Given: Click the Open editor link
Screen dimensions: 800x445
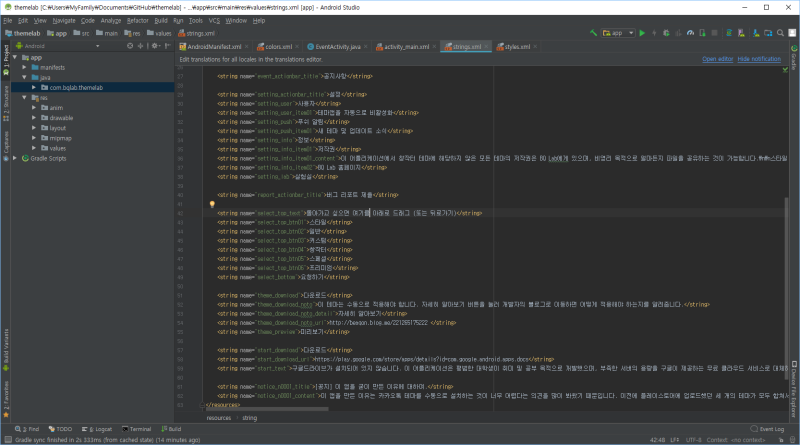Looking at the screenshot, I should [717, 59].
